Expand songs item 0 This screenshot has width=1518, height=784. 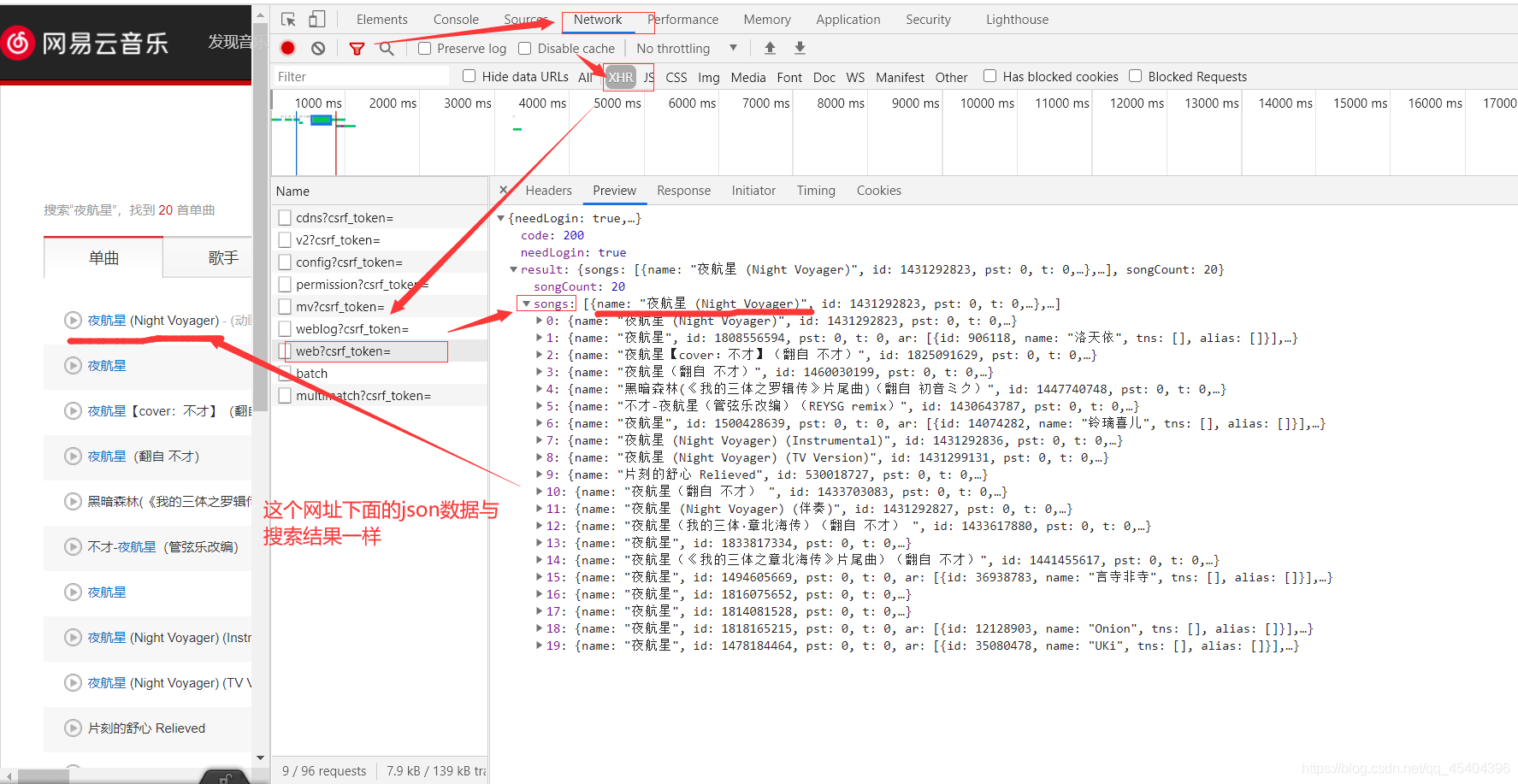539,321
